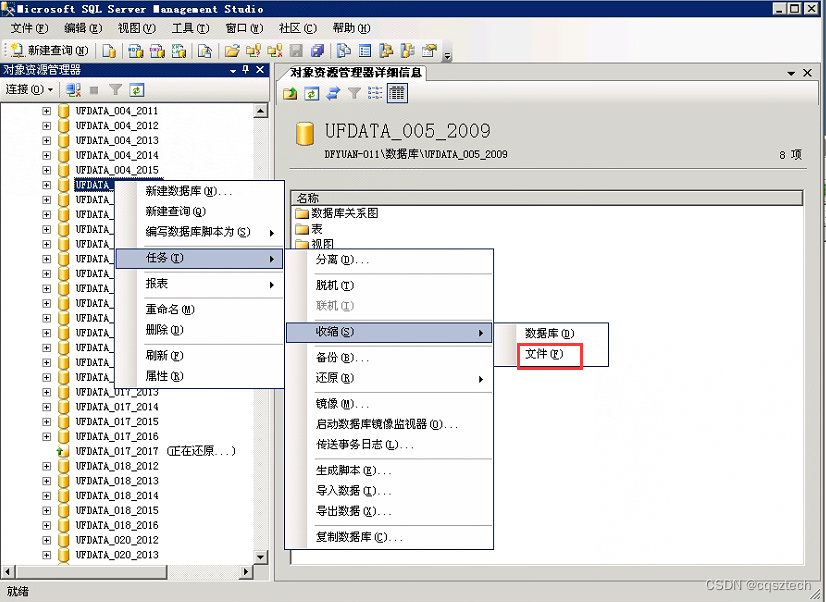
Task: Select 属性(R) in context menu
Action: (200, 376)
